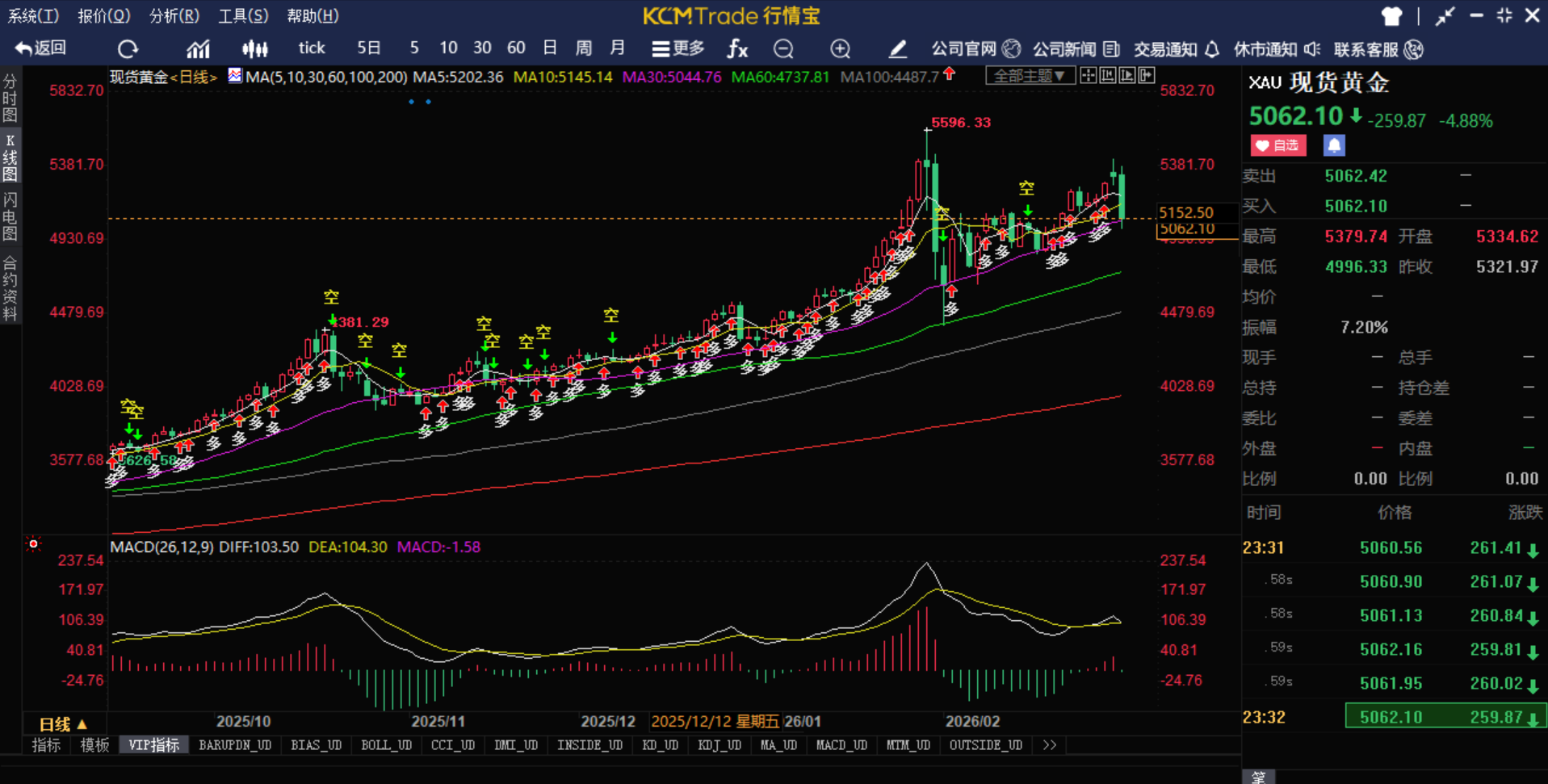Refresh the chart with the reload icon

pyautogui.click(x=128, y=49)
